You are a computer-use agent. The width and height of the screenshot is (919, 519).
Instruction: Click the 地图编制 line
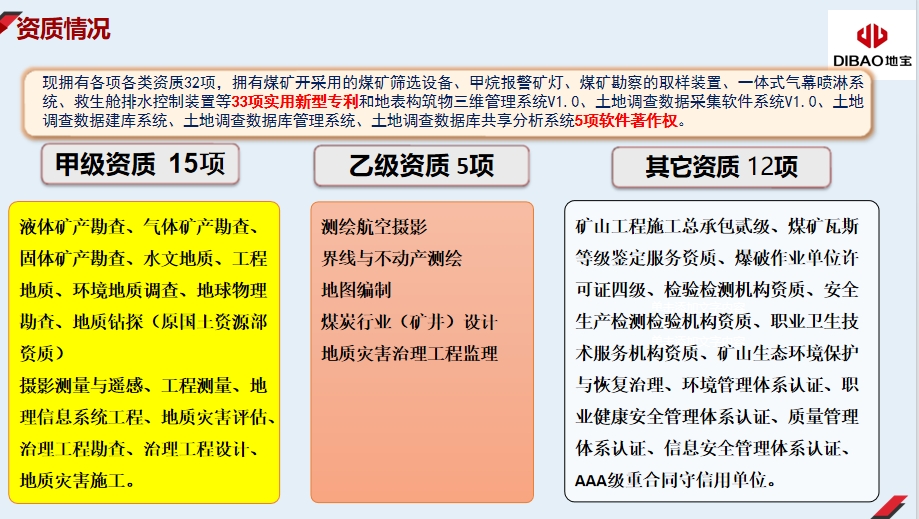point(356,290)
